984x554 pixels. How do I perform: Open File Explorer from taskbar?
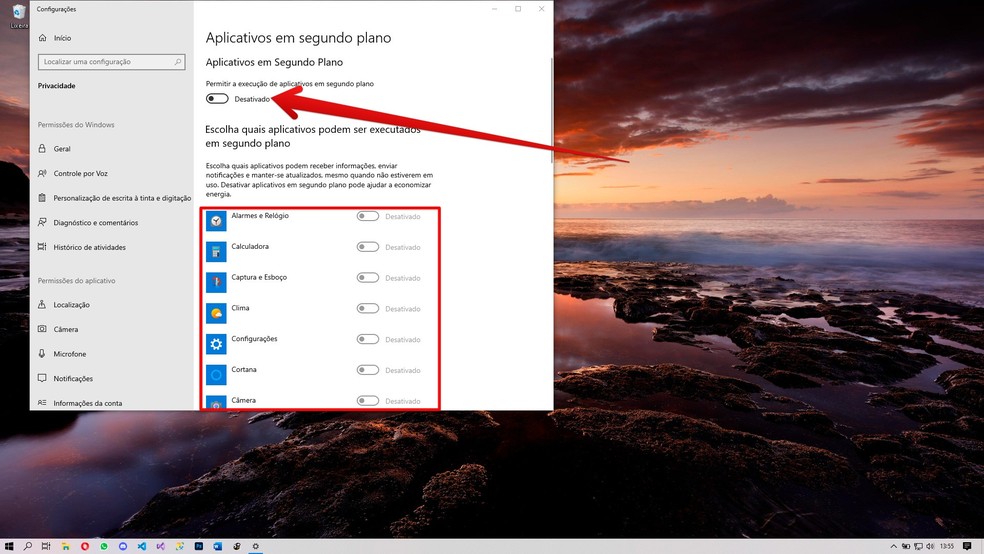click(x=65, y=546)
